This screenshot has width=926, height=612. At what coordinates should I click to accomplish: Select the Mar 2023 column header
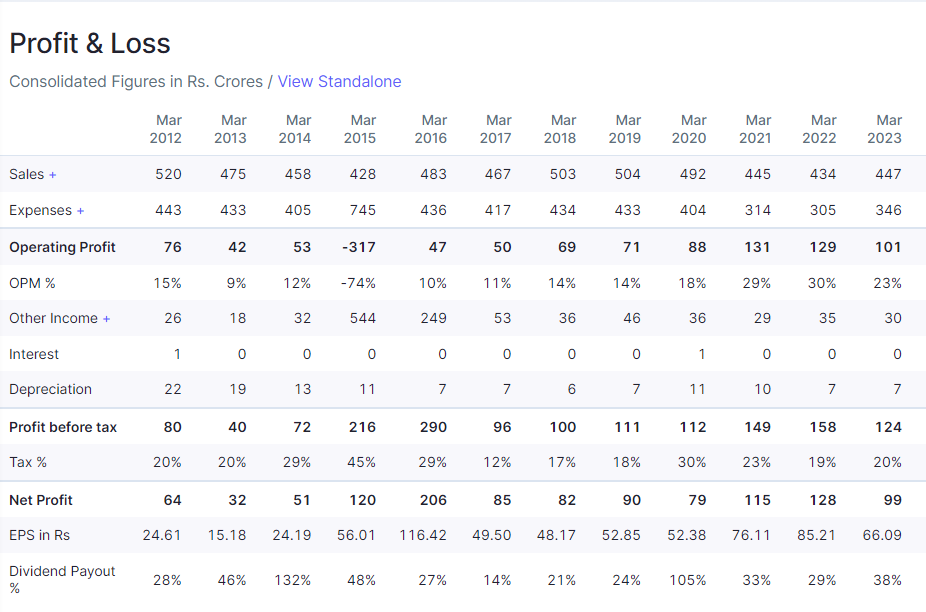(x=885, y=129)
